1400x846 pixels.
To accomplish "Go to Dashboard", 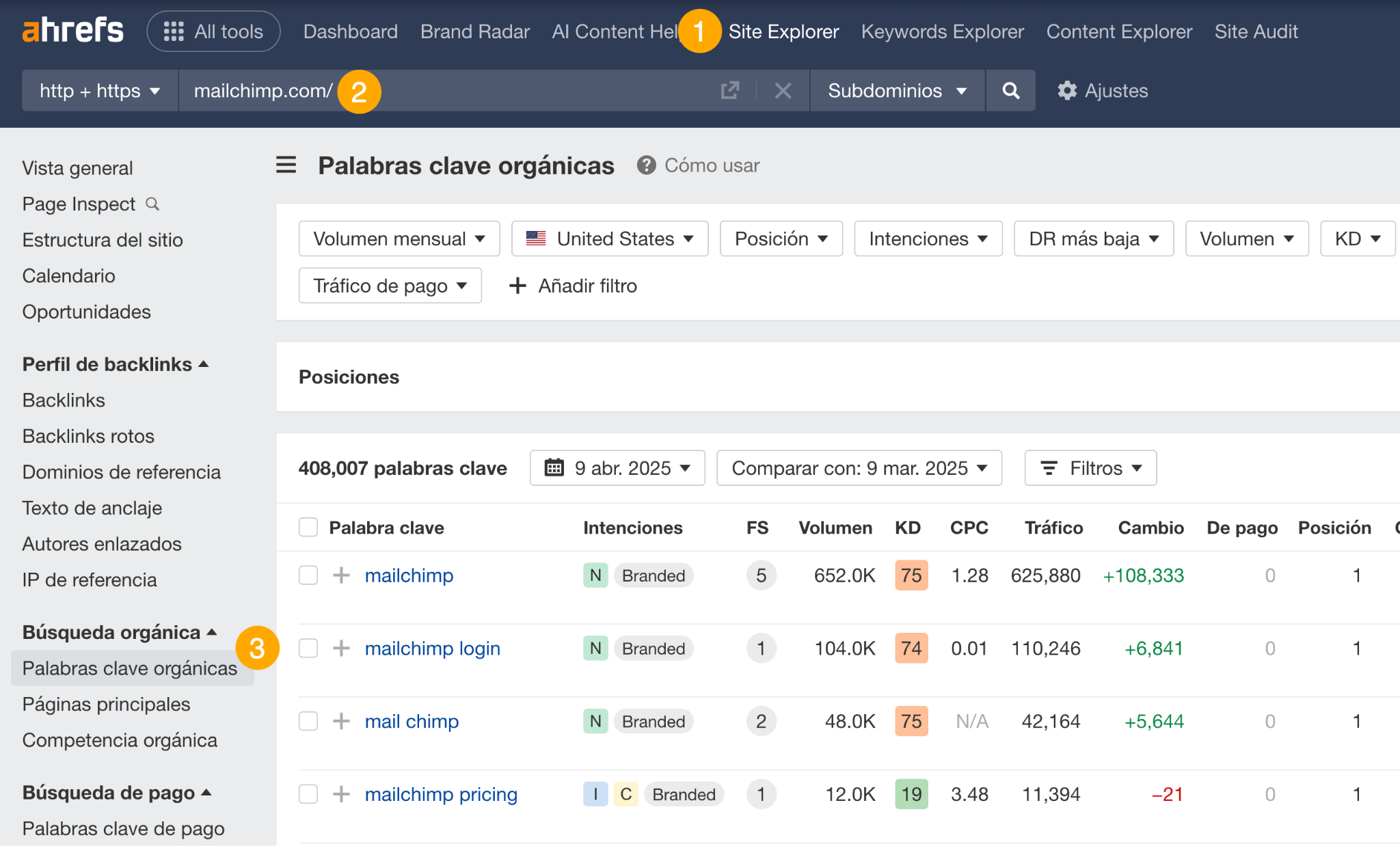I will pos(351,31).
